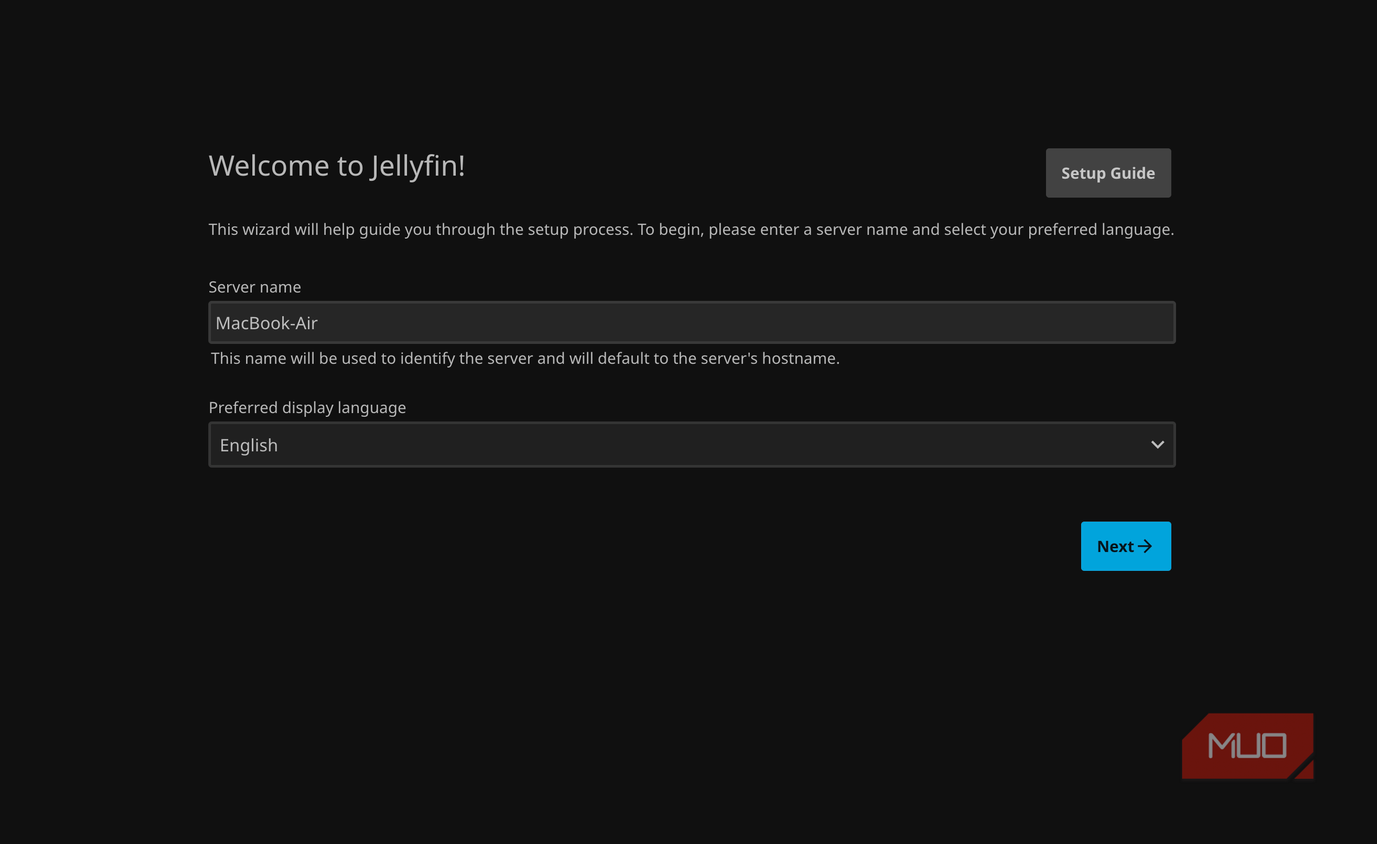Click the 'Server name' label

[x=255, y=287]
